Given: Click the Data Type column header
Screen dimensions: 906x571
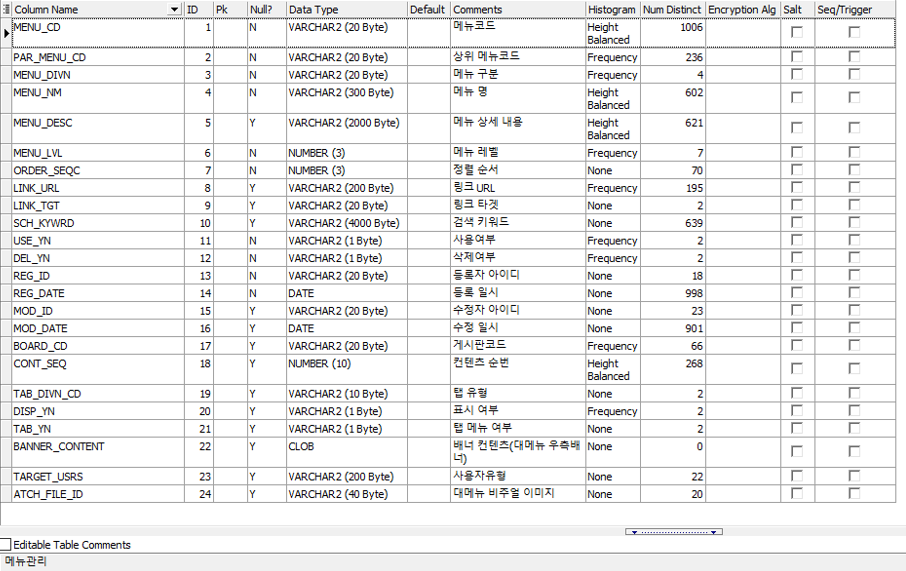Looking at the screenshot, I should [347, 9].
